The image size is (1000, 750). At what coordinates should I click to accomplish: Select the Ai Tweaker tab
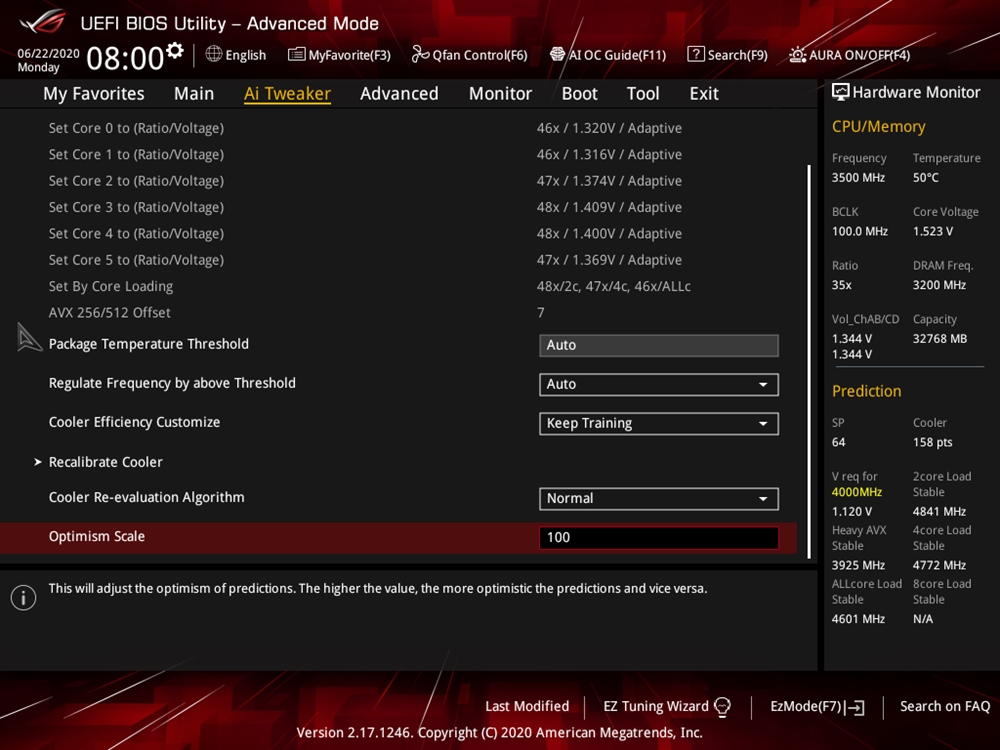(287, 94)
